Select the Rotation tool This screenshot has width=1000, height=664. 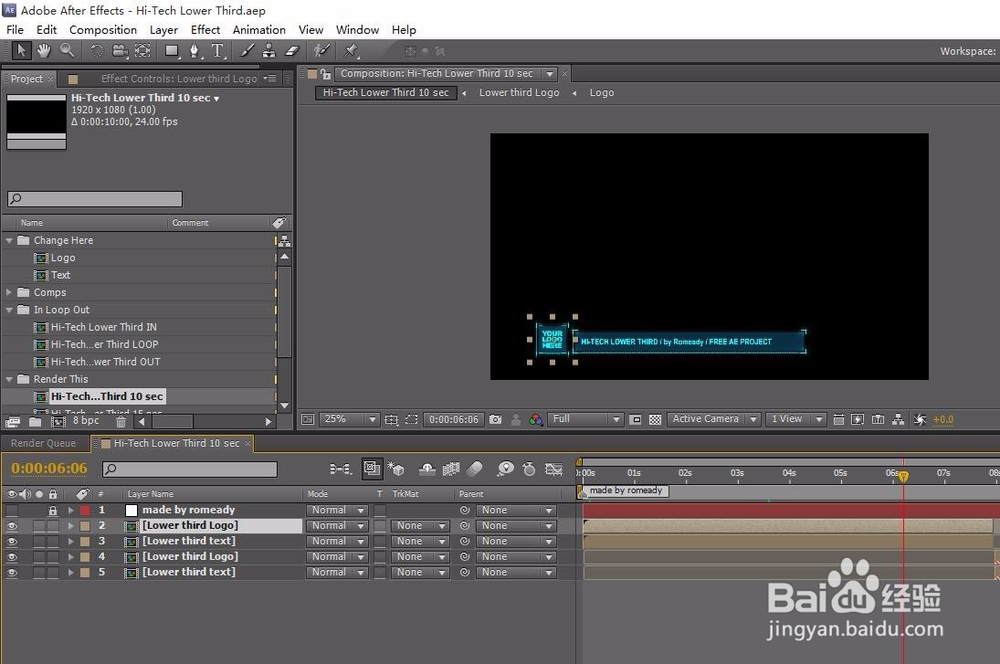pyautogui.click(x=96, y=50)
